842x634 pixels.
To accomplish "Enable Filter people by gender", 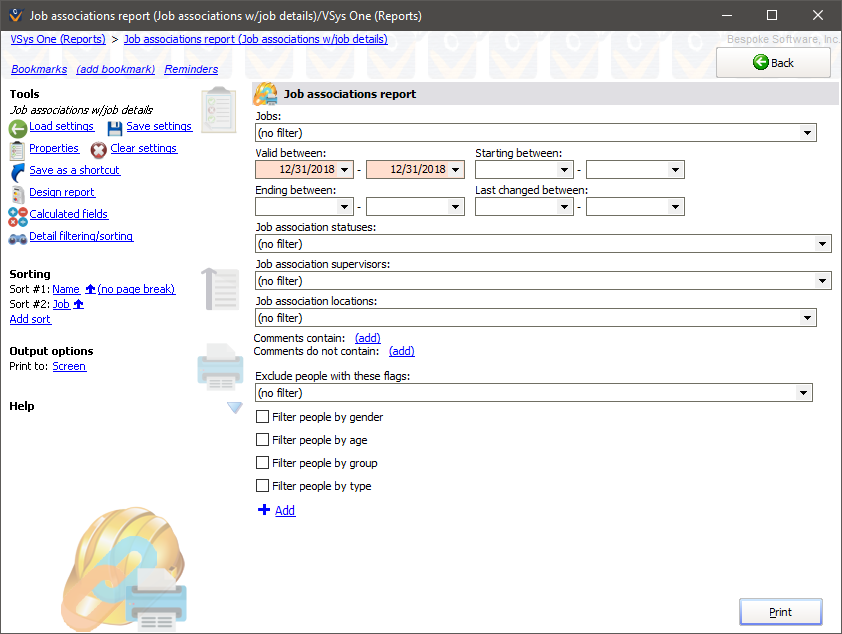I will (261, 417).
